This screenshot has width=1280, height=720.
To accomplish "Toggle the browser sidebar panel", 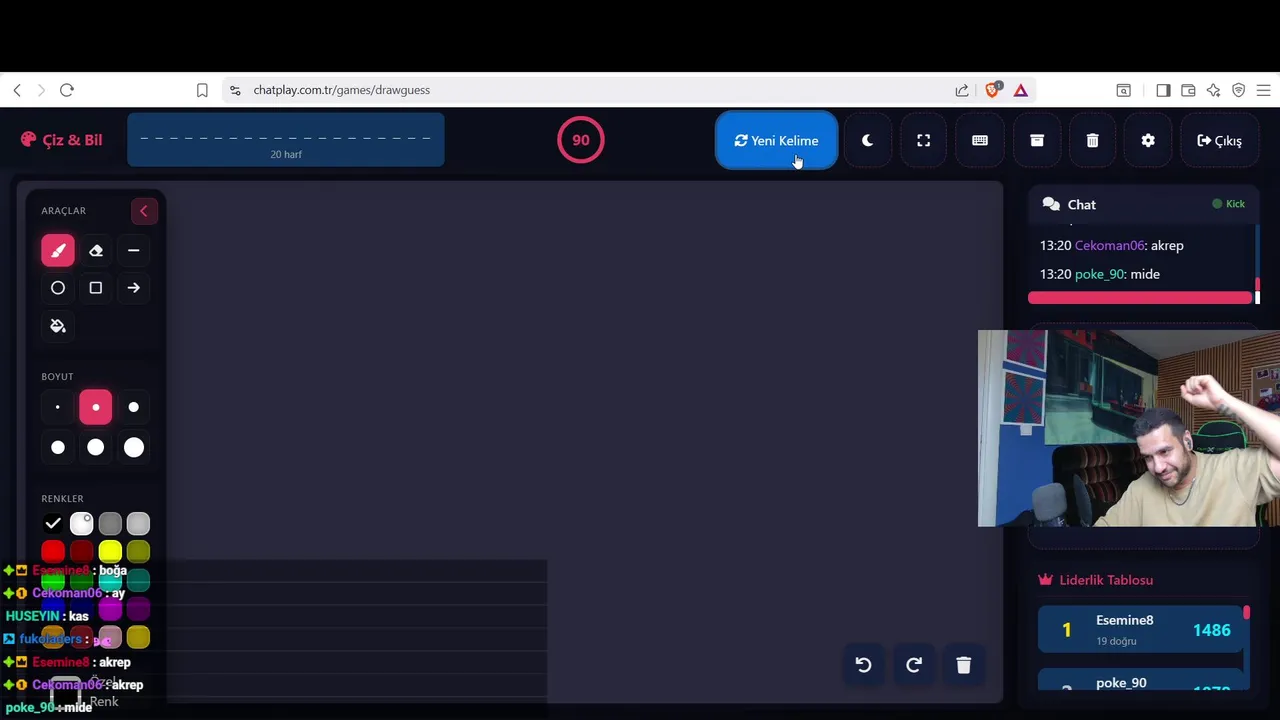I will [x=1163, y=90].
